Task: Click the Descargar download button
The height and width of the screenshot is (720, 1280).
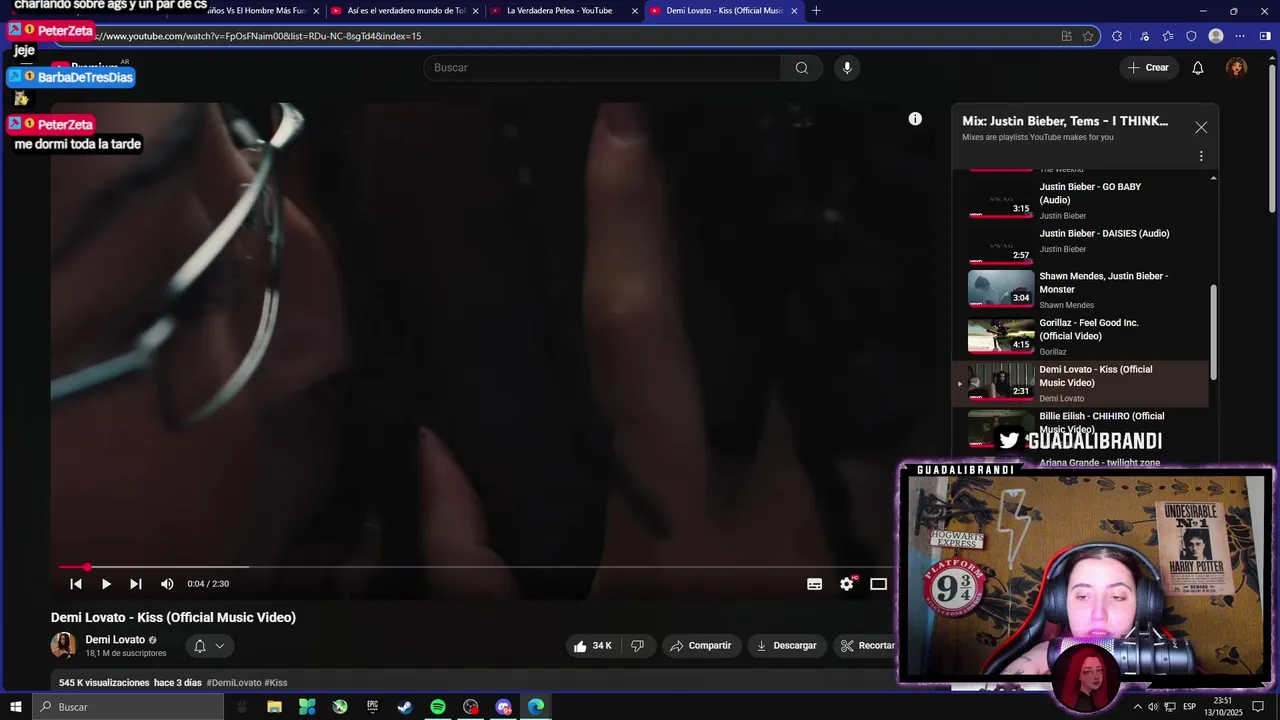Action: (787, 646)
